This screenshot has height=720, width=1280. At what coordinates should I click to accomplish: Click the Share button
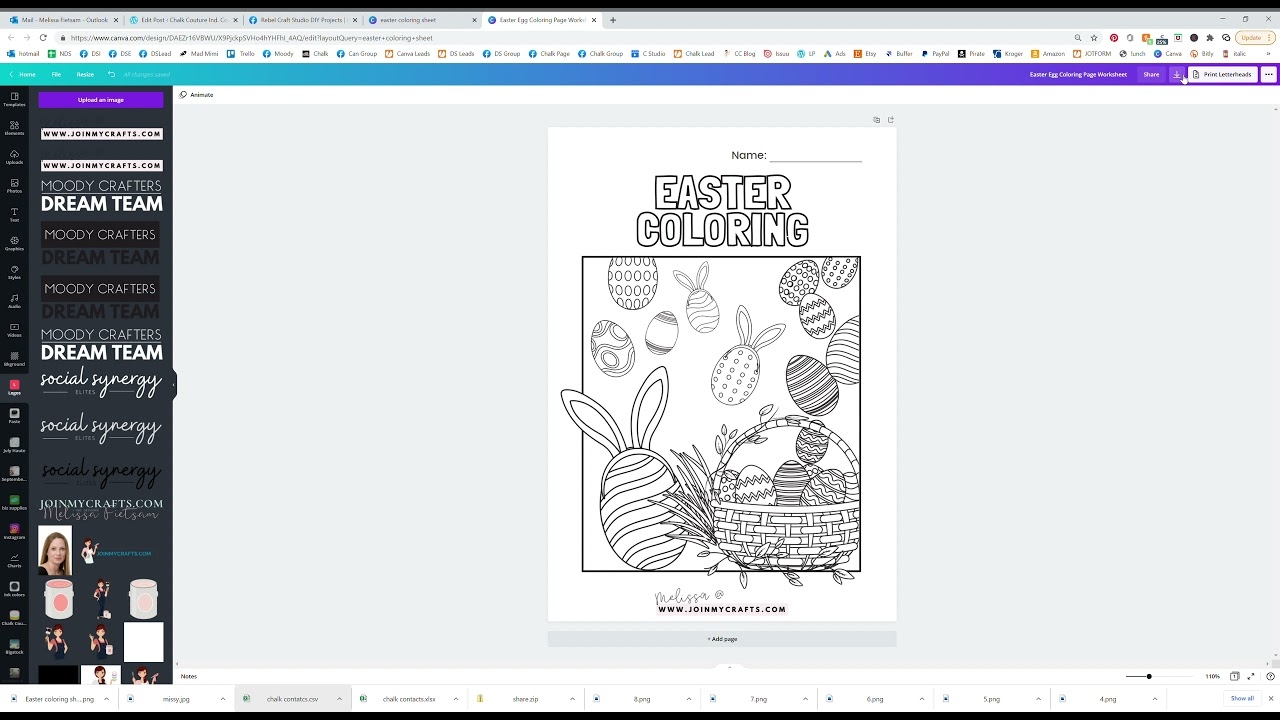(1151, 74)
